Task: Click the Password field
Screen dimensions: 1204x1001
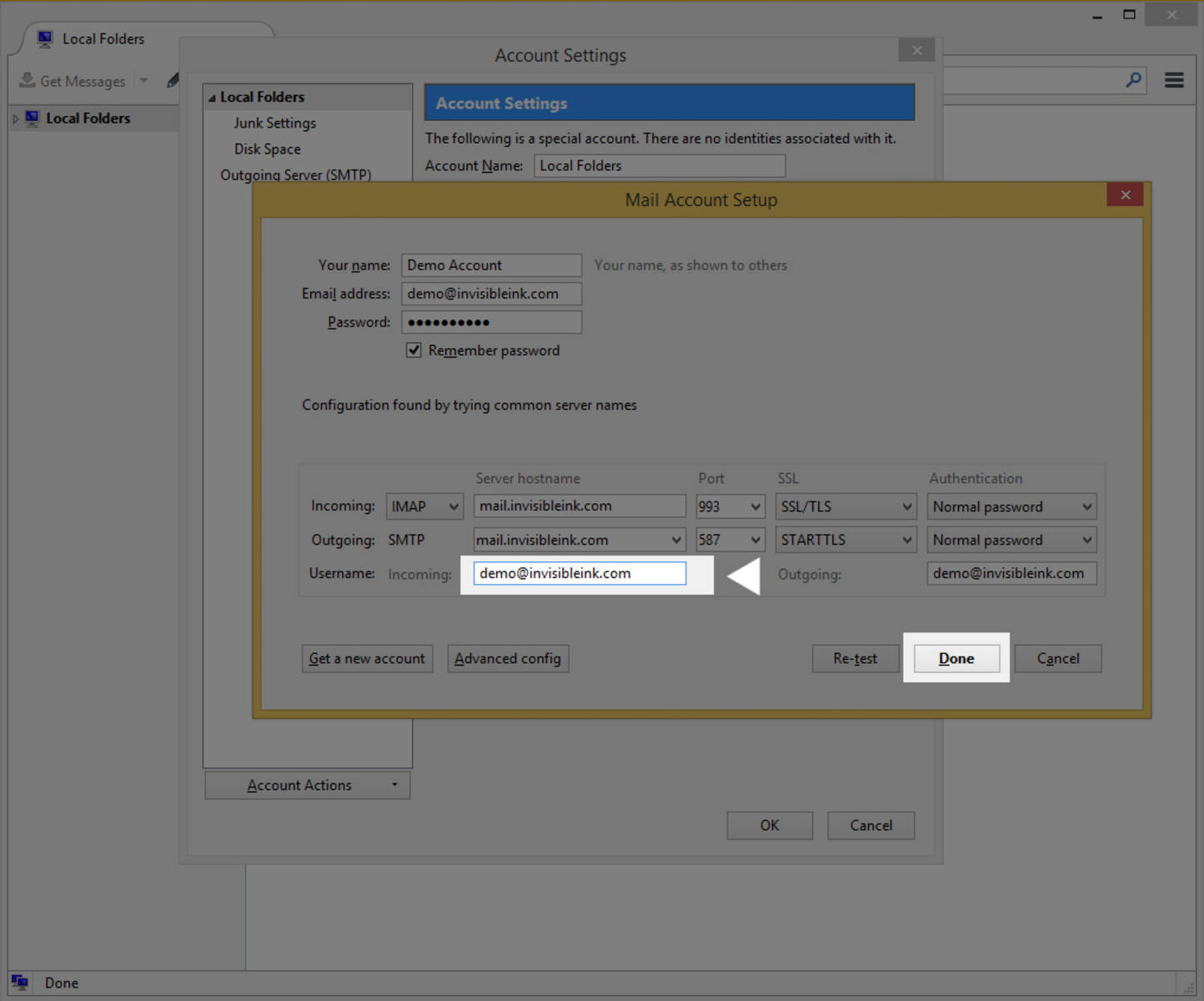Action: pyautogui.click(x=491, y=322)
